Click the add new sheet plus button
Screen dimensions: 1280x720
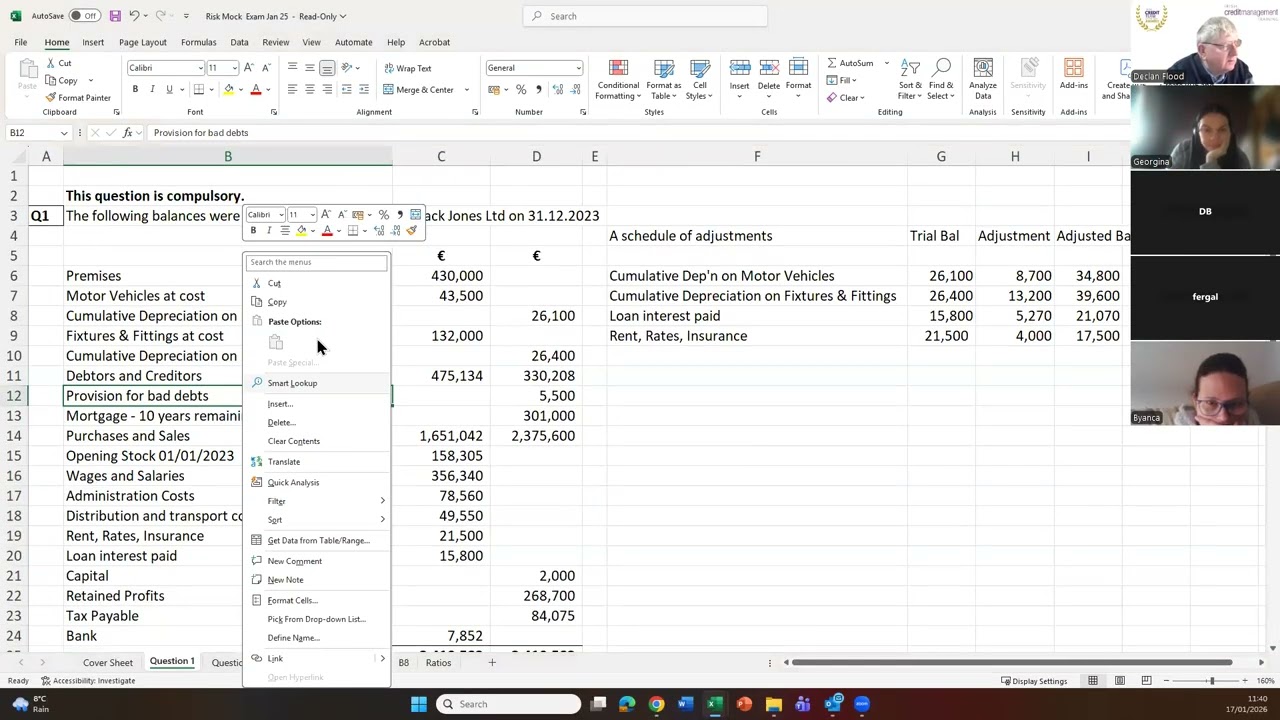point(492,663)
